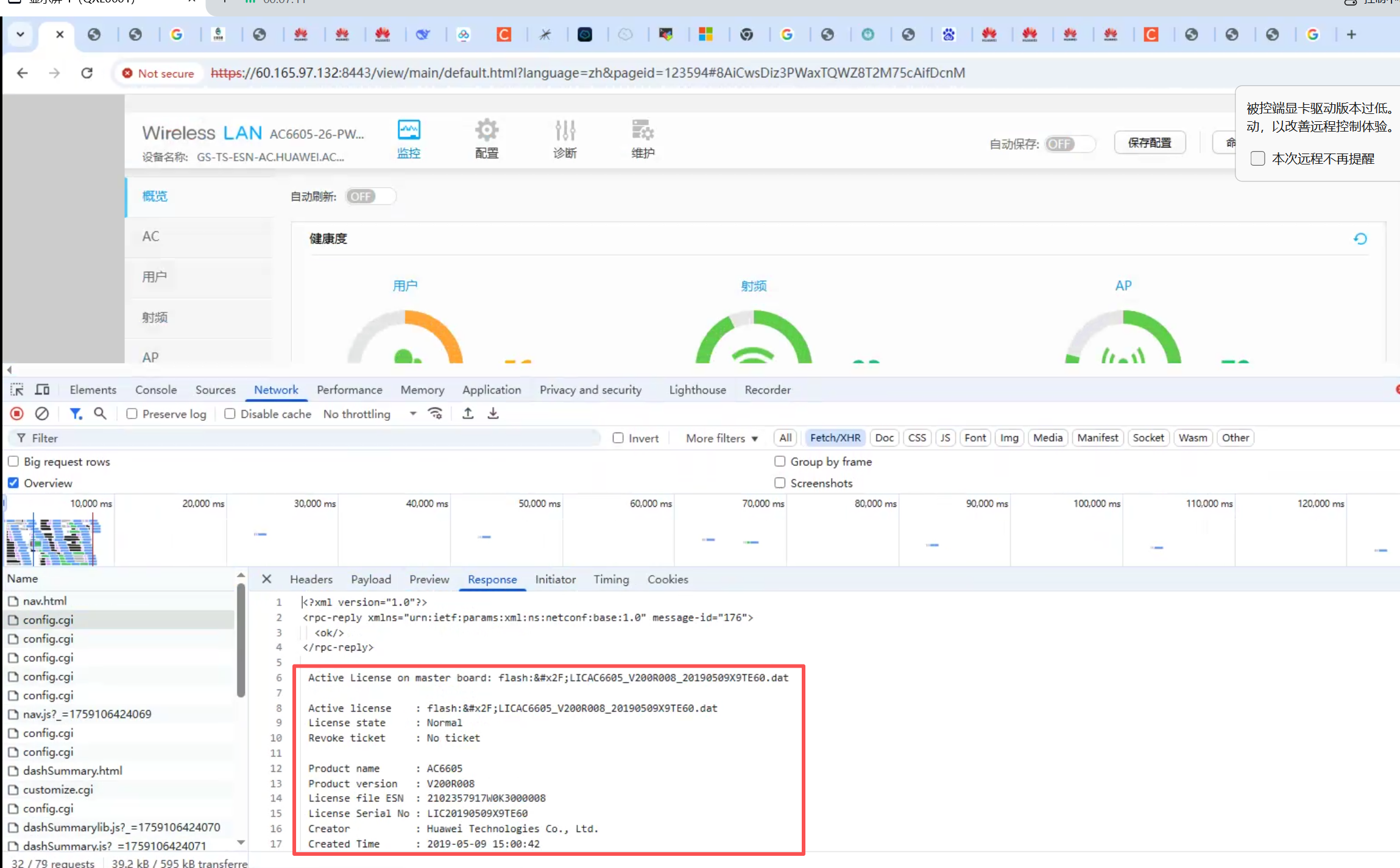Click the 保存配置 button
This screenshot has height=868, width=1400.
pos(1149,143)
